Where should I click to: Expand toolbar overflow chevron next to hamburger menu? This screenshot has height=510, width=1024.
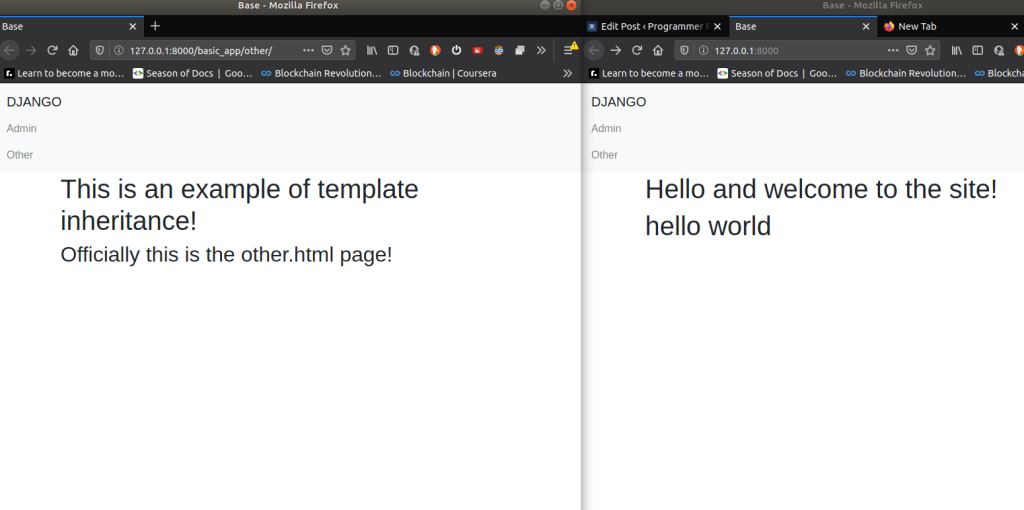point(541,50)
